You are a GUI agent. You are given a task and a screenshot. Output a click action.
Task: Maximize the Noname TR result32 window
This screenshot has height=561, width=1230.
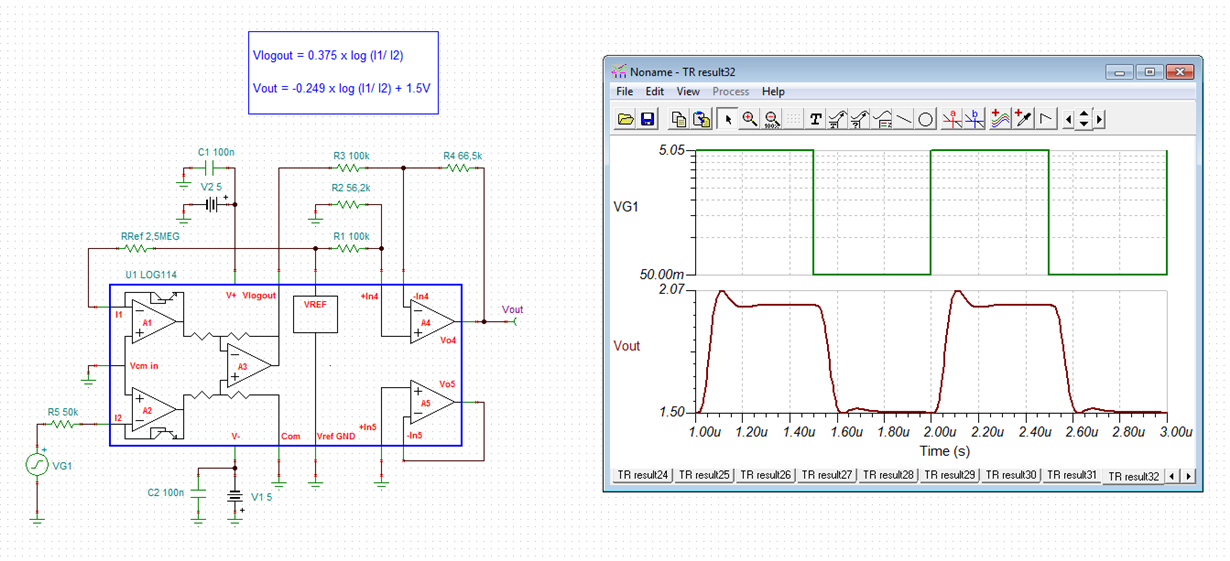click(x=1150, y=72)
